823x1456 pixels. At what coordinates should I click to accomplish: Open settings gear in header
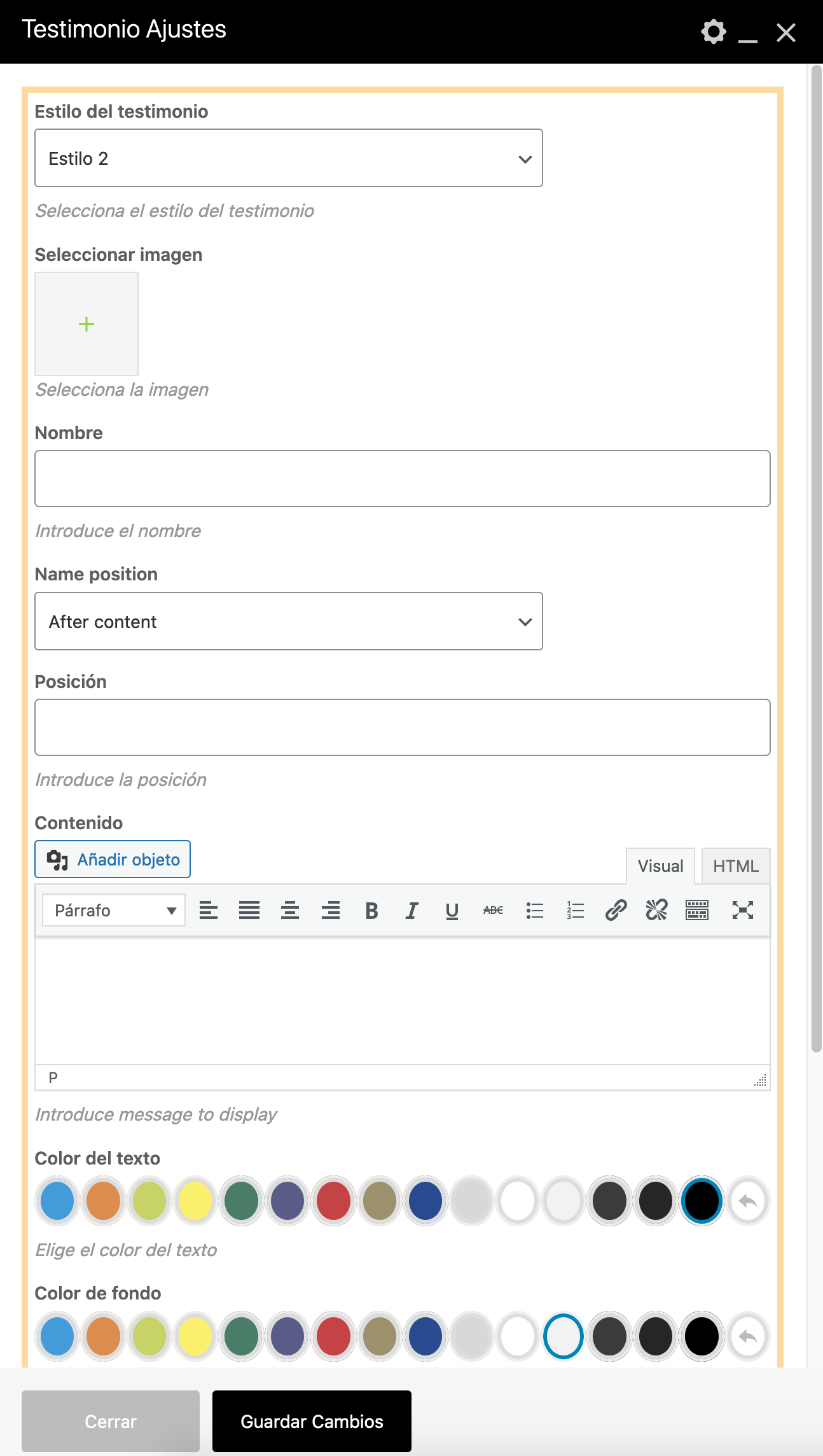pyautogui.click(x=713, y=31)
